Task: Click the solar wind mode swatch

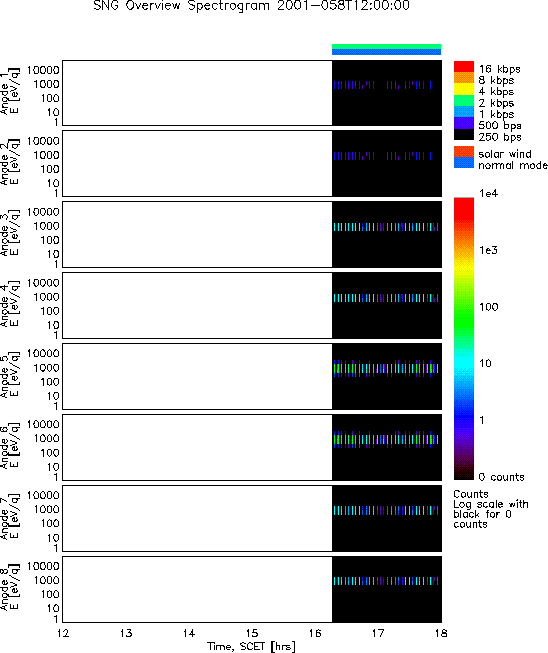Action: point(464,152)
